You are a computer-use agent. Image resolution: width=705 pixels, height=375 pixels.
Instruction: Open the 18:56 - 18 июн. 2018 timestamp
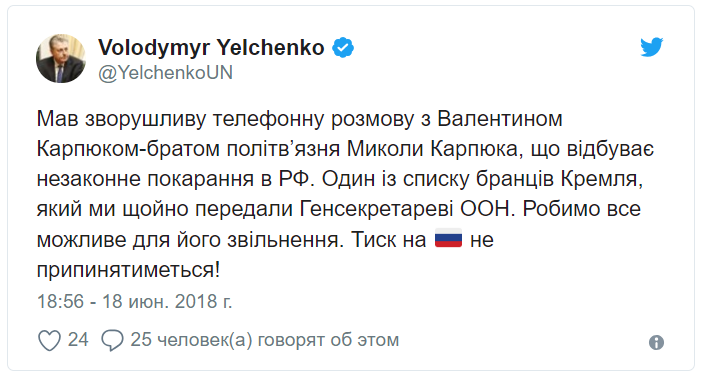(x=134, y=301)
